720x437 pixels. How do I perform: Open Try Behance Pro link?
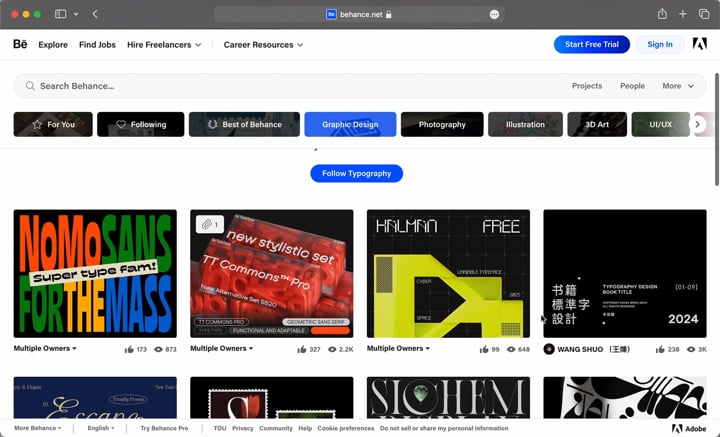[164, 428]
